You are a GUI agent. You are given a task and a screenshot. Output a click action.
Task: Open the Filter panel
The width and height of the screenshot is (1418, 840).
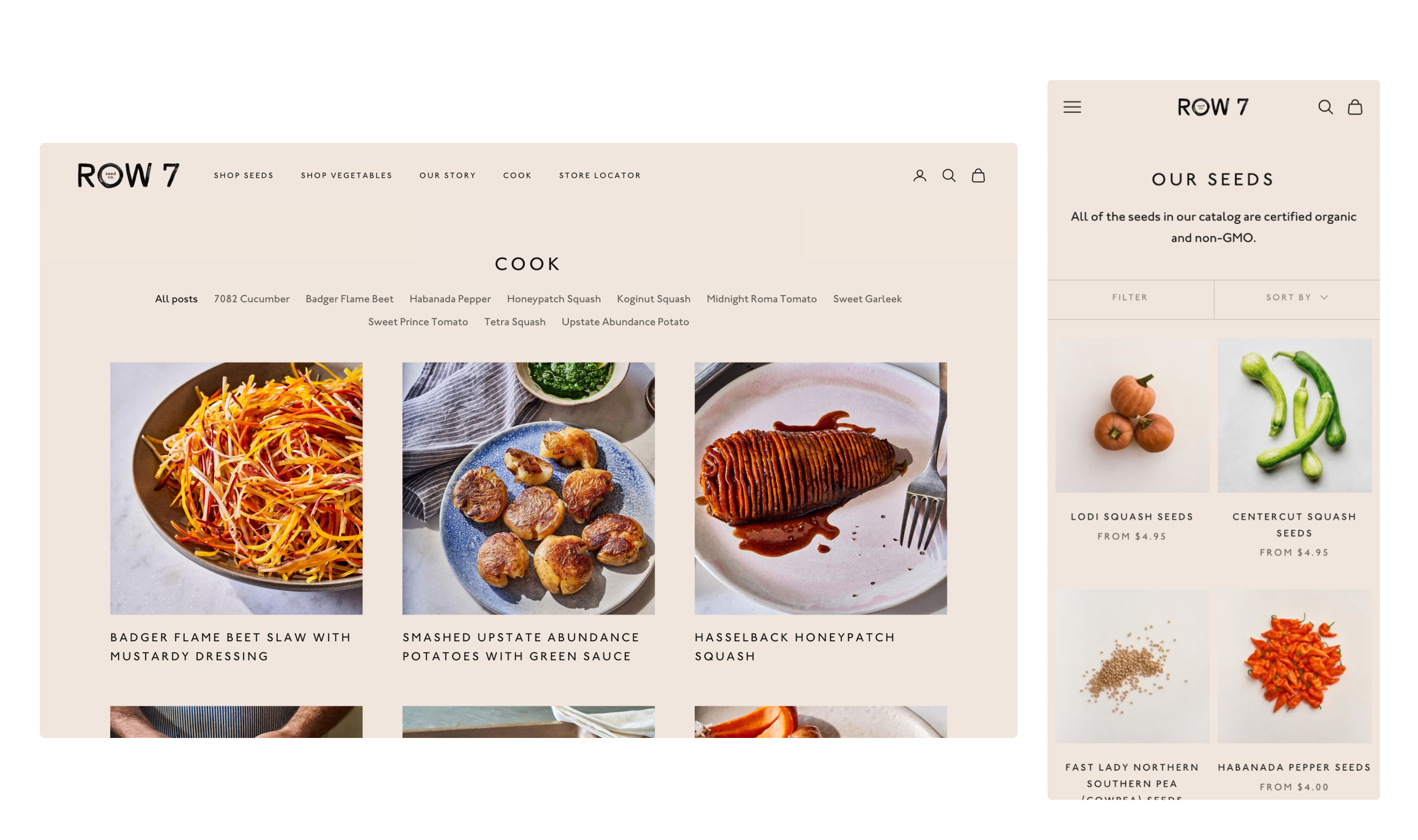(1130, 297)
